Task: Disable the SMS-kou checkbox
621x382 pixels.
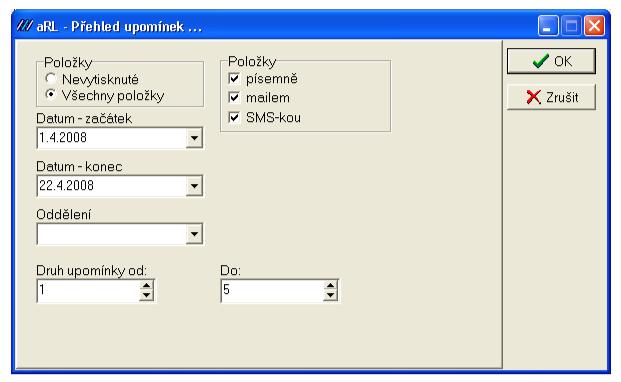Action: [x=234, y=117]
